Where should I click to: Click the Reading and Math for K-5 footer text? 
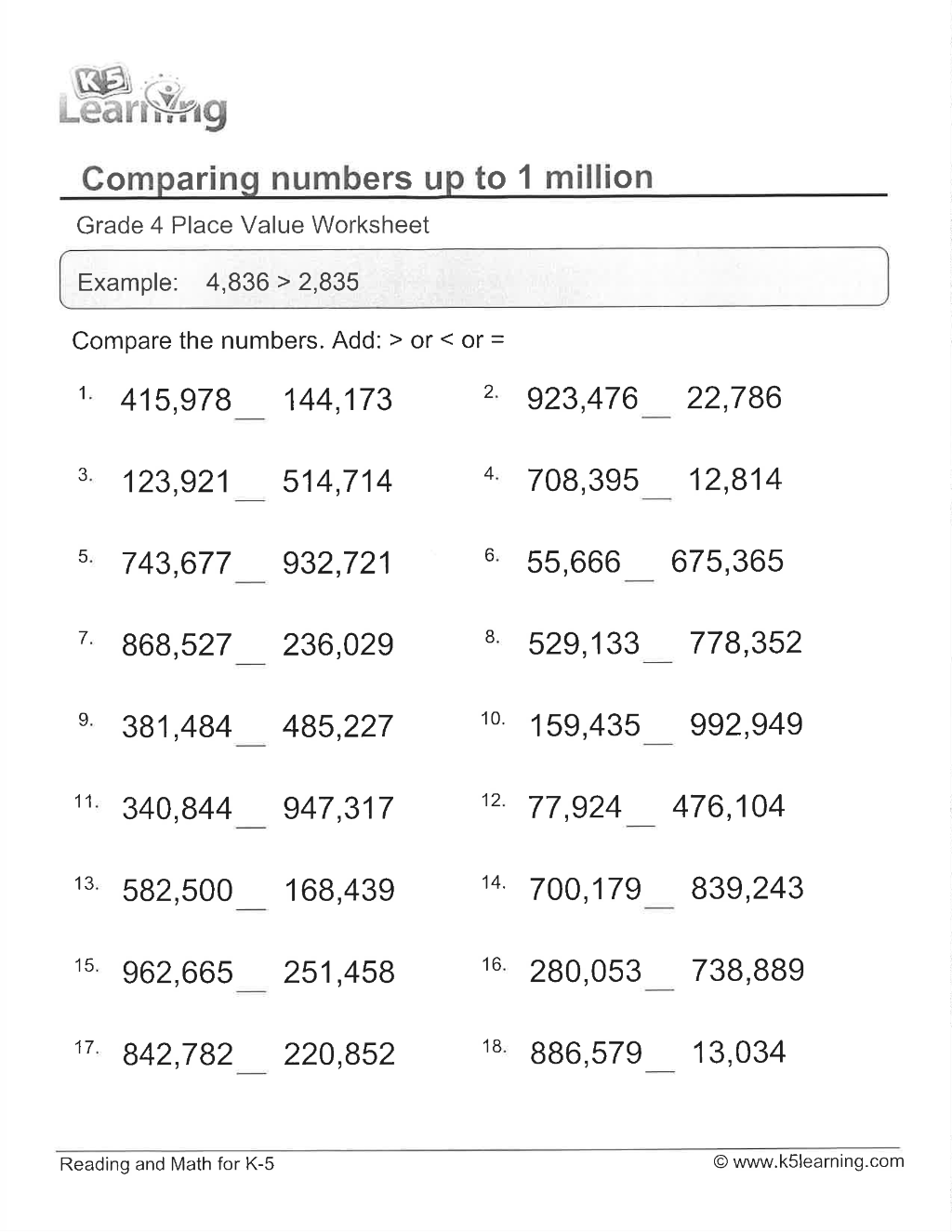(166, 1164)
